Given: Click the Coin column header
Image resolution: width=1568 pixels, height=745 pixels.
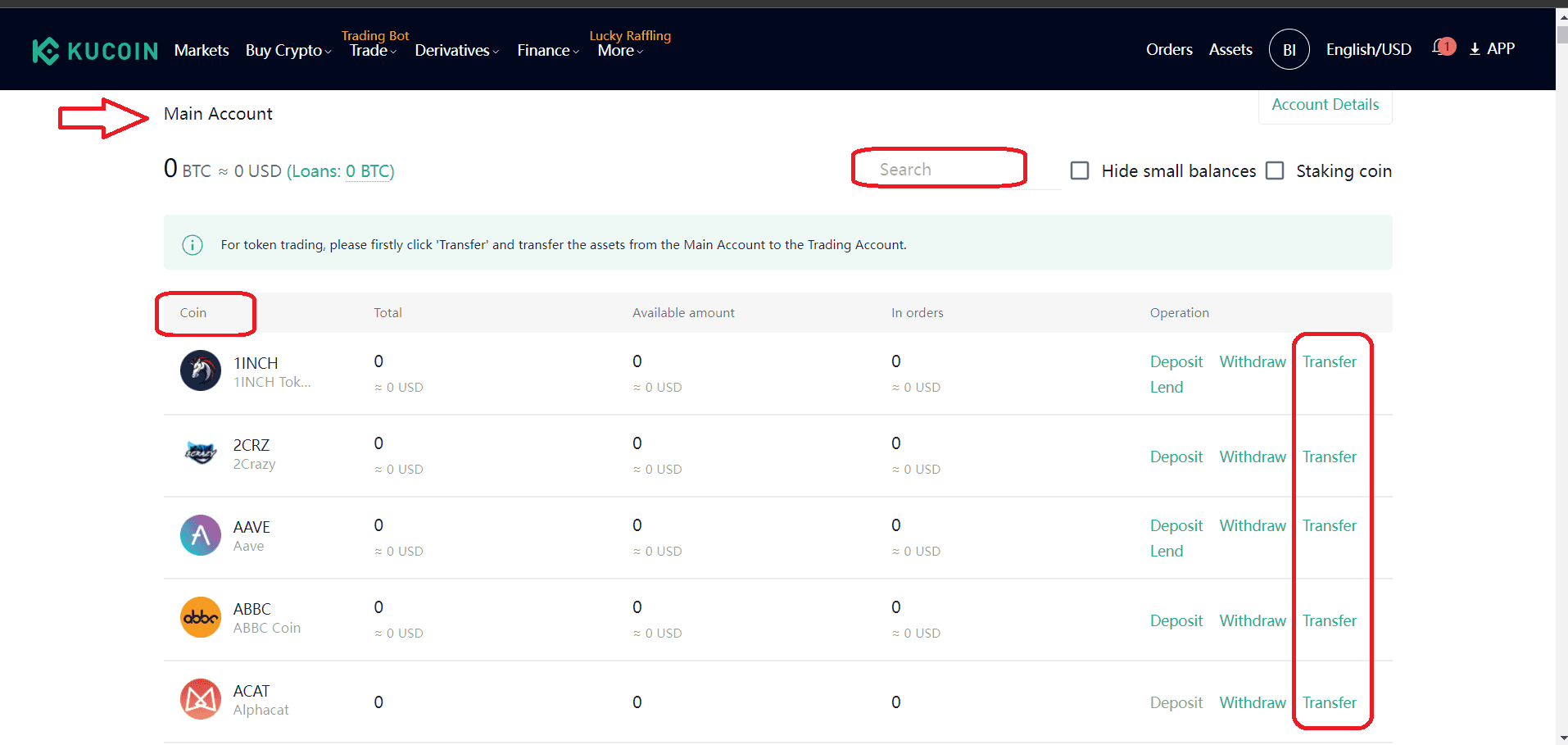Looking at the screenshot, I should [x=193, y=312].
